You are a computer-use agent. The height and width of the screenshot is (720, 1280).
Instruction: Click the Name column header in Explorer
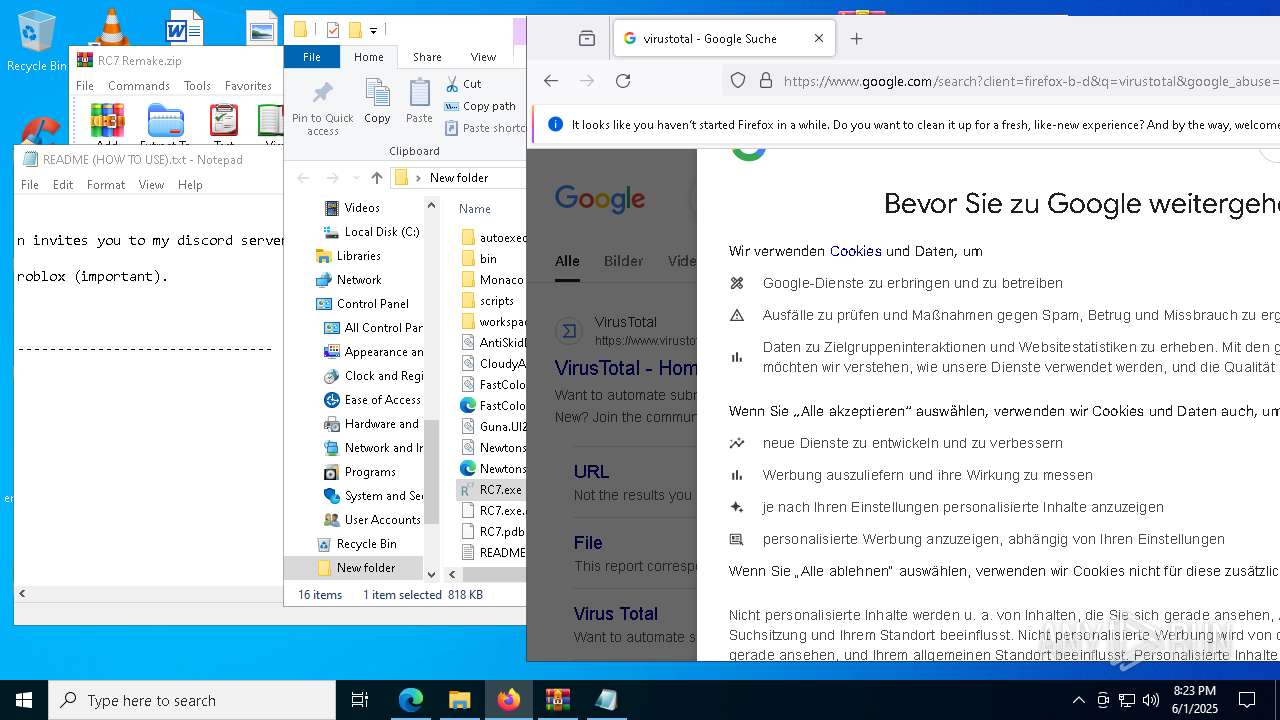tap(475, 209)
